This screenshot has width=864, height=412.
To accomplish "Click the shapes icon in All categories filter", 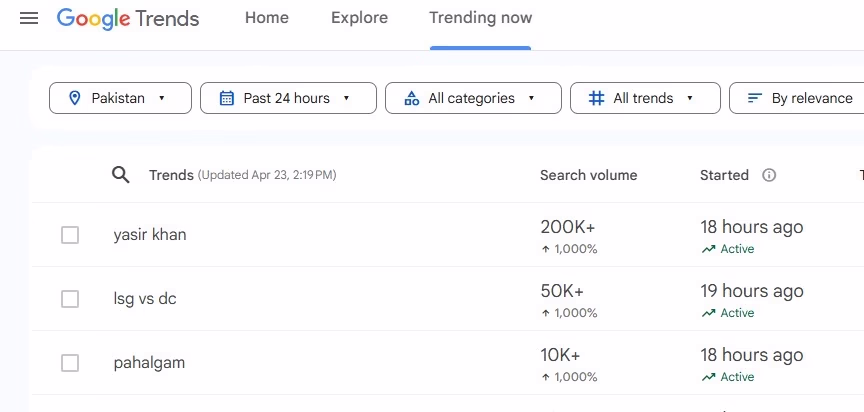I will point(411,98).
